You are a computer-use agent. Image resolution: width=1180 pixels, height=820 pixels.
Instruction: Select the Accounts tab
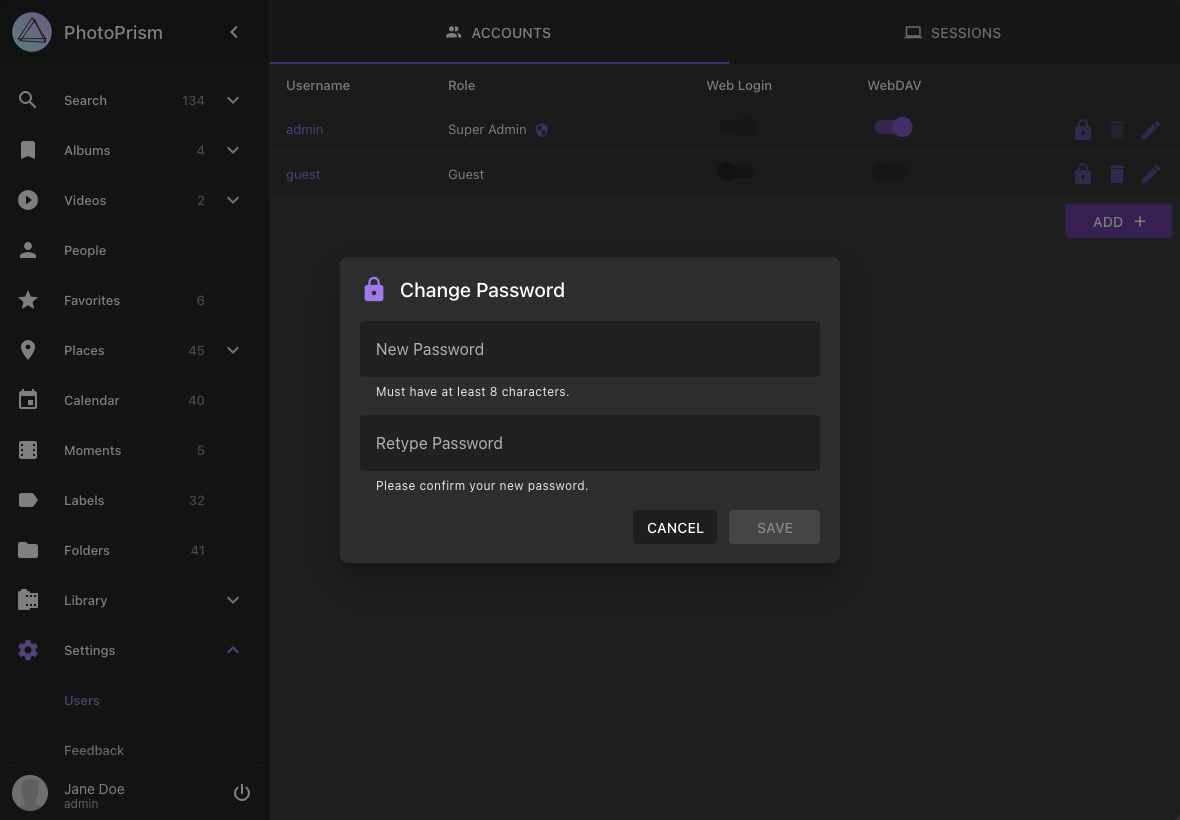click(498, 32)
